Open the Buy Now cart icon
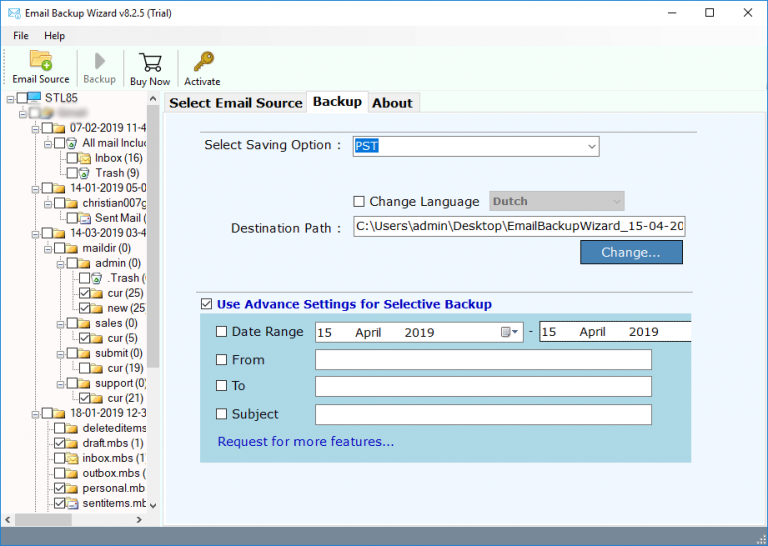768x546 pixels. (150, 61)
